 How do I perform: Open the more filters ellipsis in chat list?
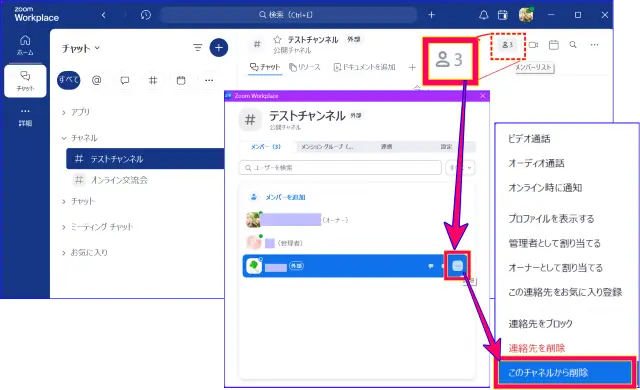209,80
